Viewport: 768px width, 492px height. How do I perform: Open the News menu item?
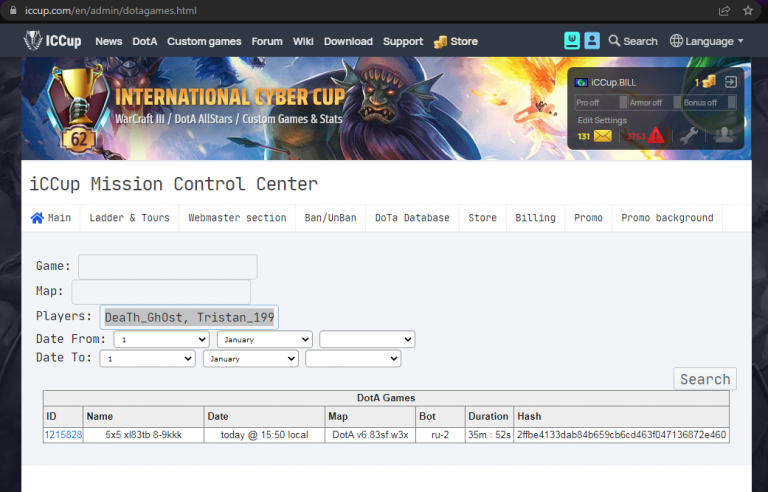pos(109,41)
